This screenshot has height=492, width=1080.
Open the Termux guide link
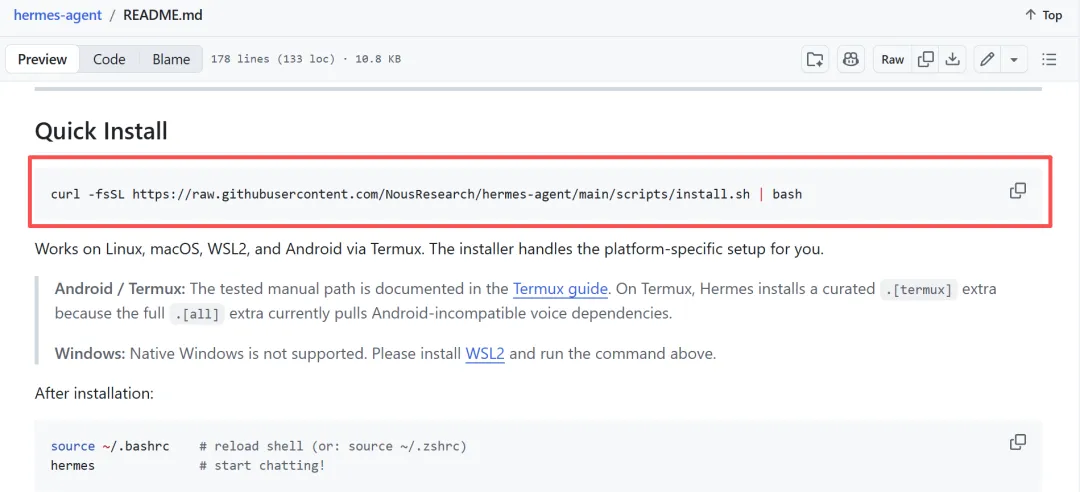[560, 289]
